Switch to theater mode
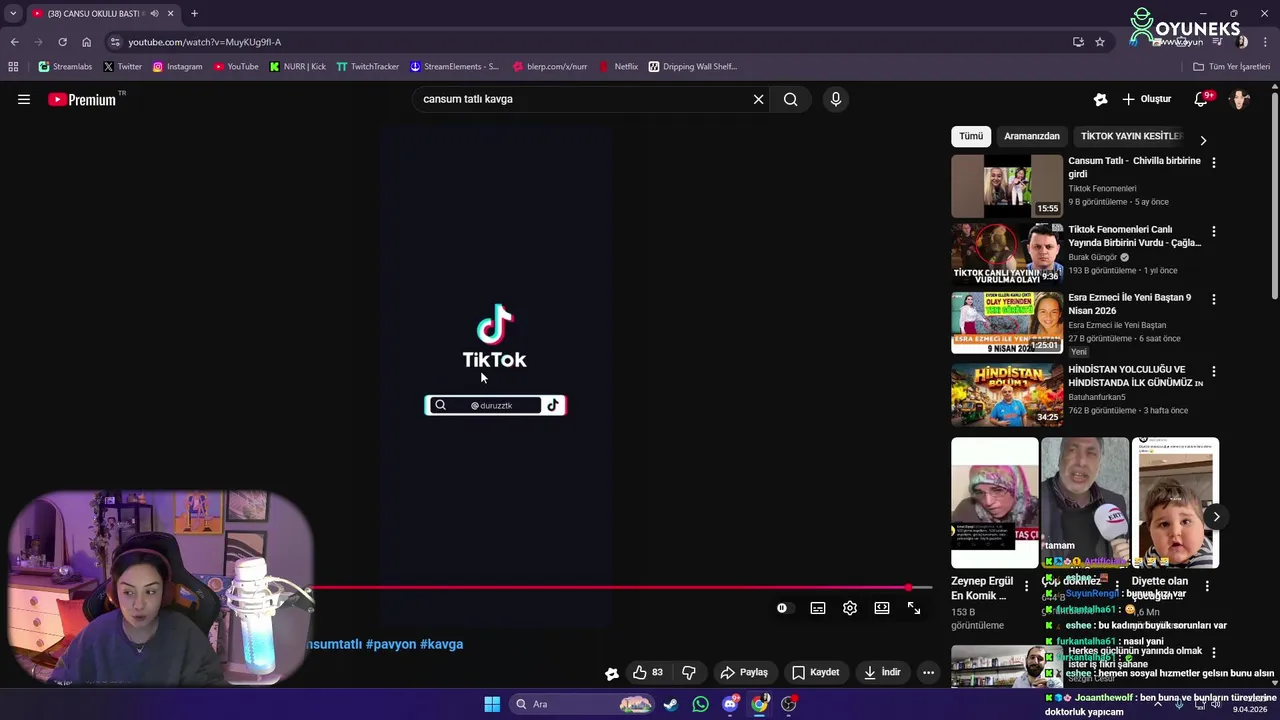The width and height of the screenshot is (1280, 720). pyautogui.click(x=882, y=608)
